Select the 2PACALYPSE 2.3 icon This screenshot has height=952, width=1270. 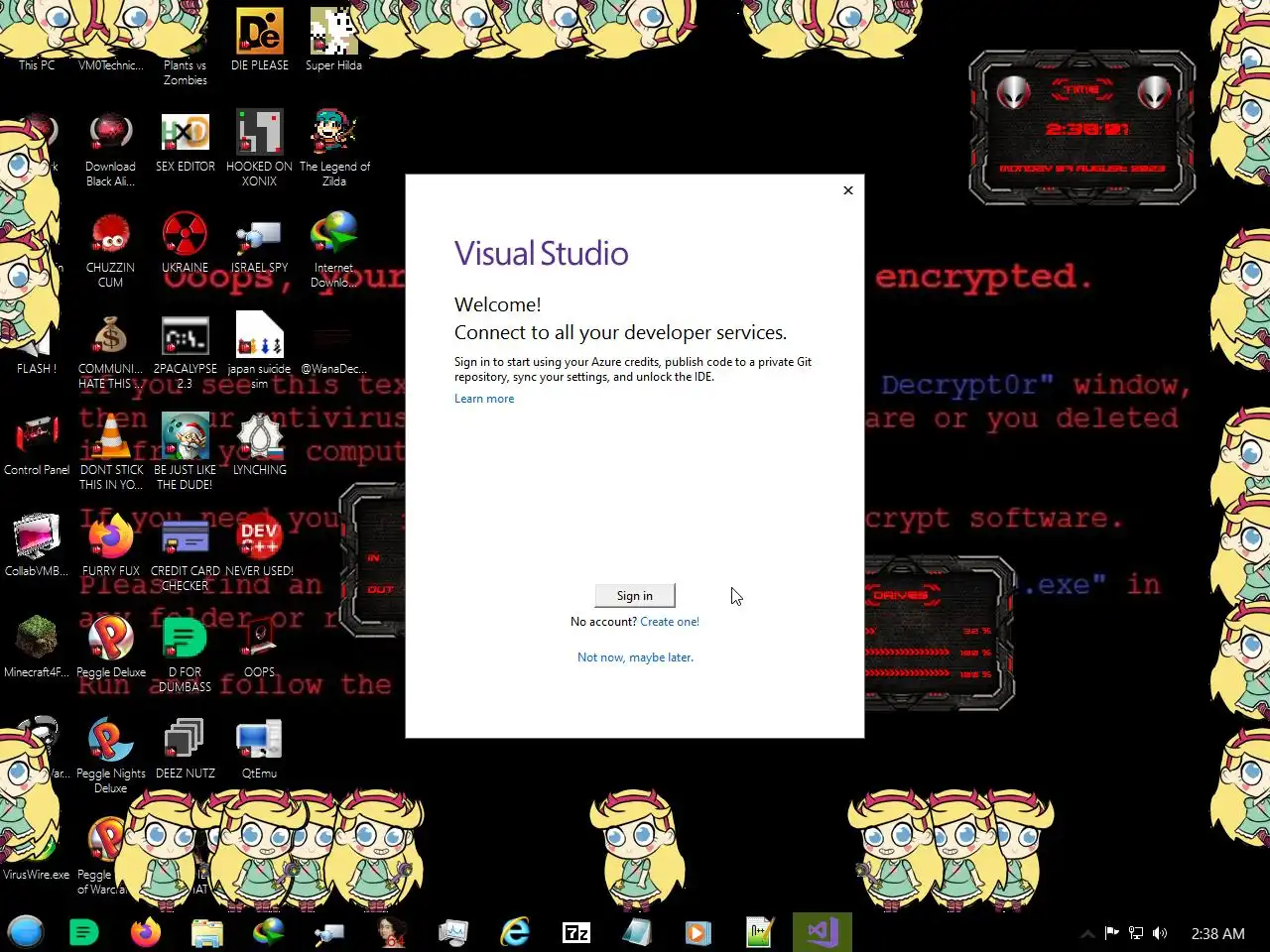(x=186, y=351)
